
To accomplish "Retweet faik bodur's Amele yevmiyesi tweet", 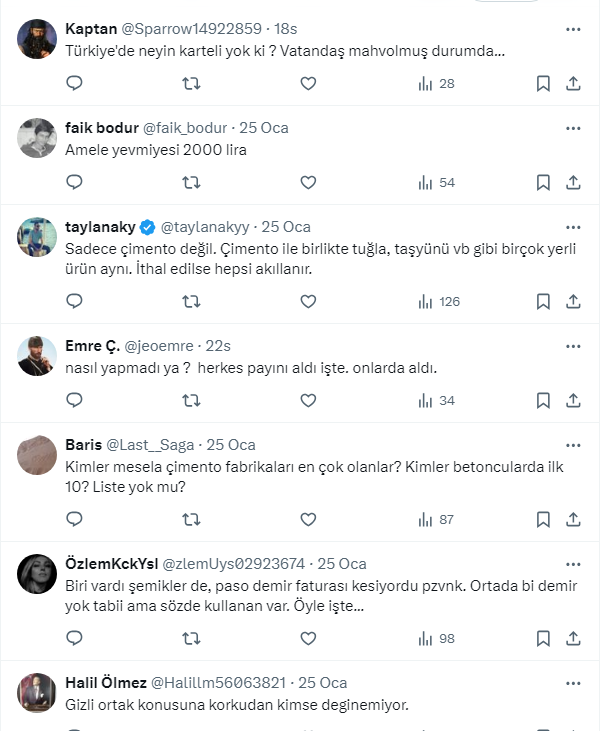I will click(x=191, y=182).
